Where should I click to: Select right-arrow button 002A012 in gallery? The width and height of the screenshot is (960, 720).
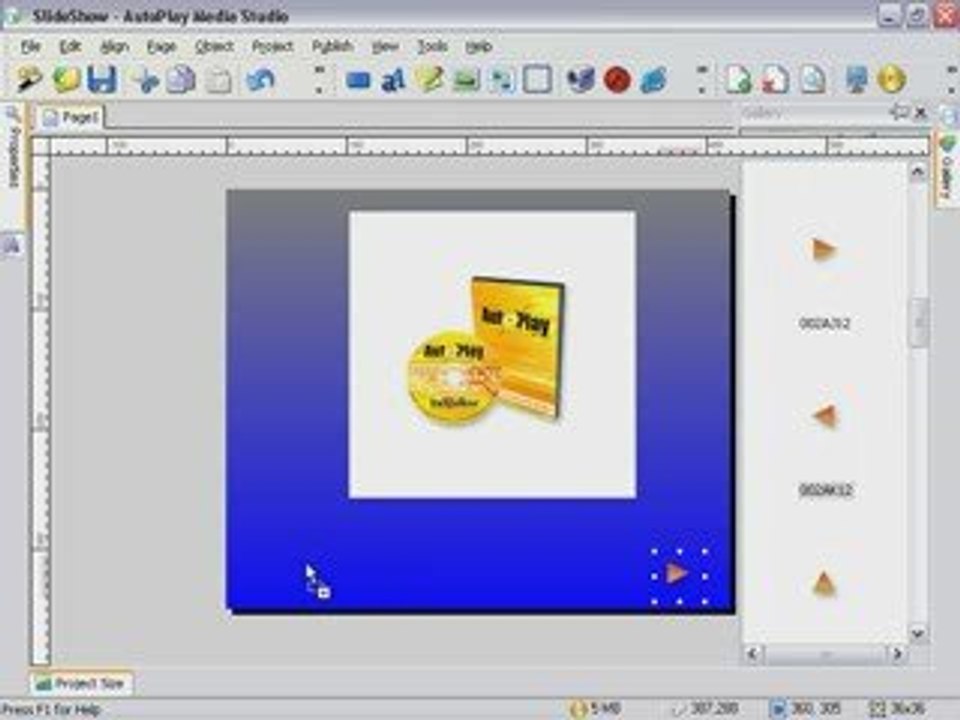point(824,249)
